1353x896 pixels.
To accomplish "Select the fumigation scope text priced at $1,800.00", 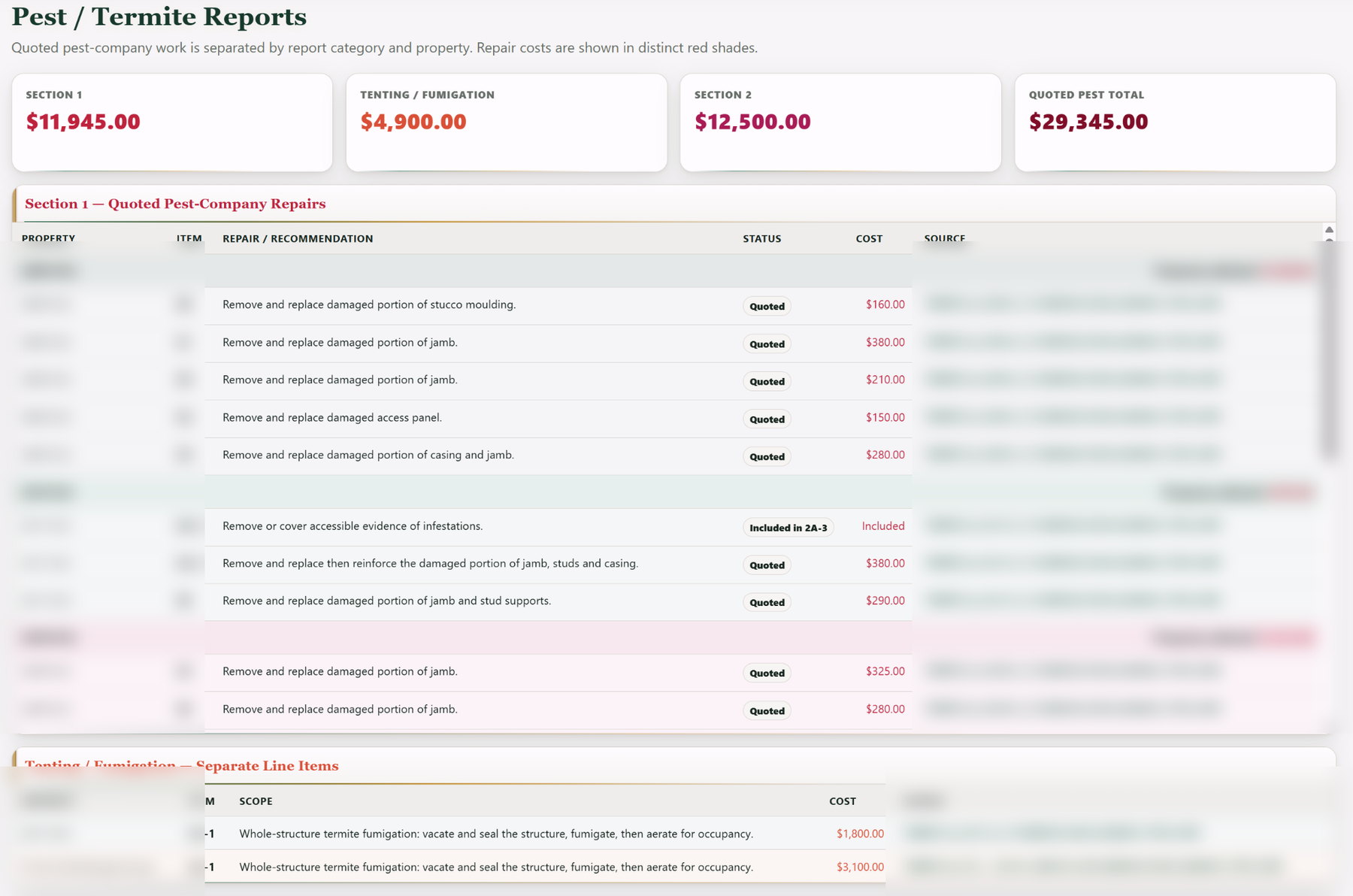I will click(x=496, y=834).
